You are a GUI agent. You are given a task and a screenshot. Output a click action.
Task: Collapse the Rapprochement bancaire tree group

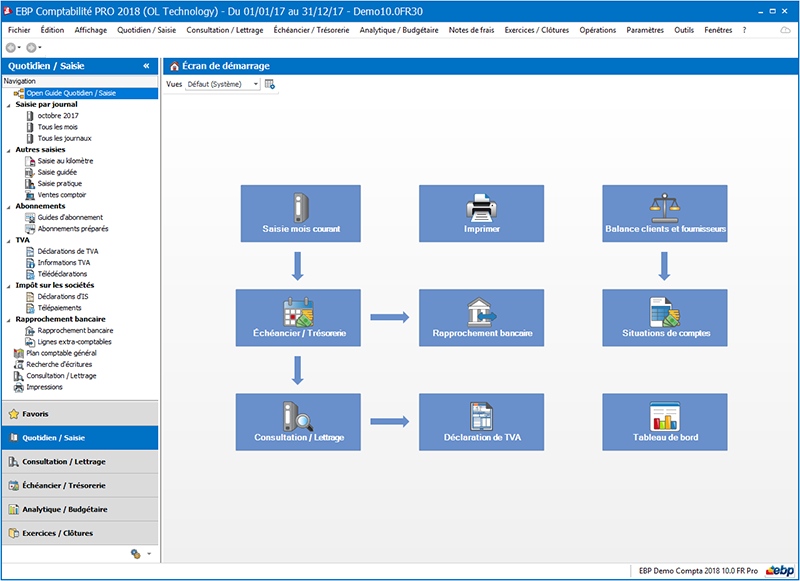coord(8,320)
